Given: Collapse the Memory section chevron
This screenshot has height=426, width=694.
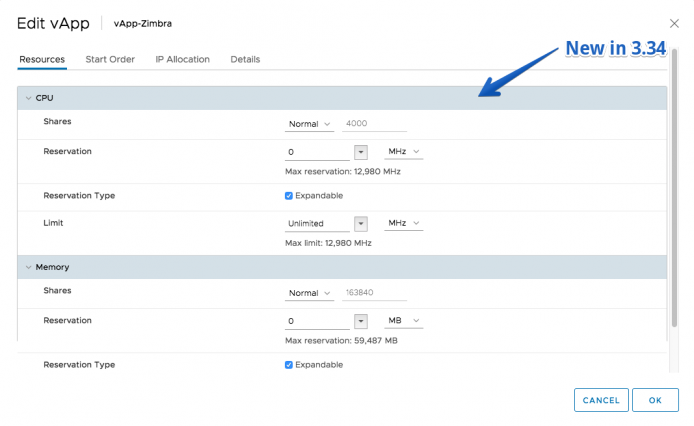Looking at the screenshot, I should (28, 267).
